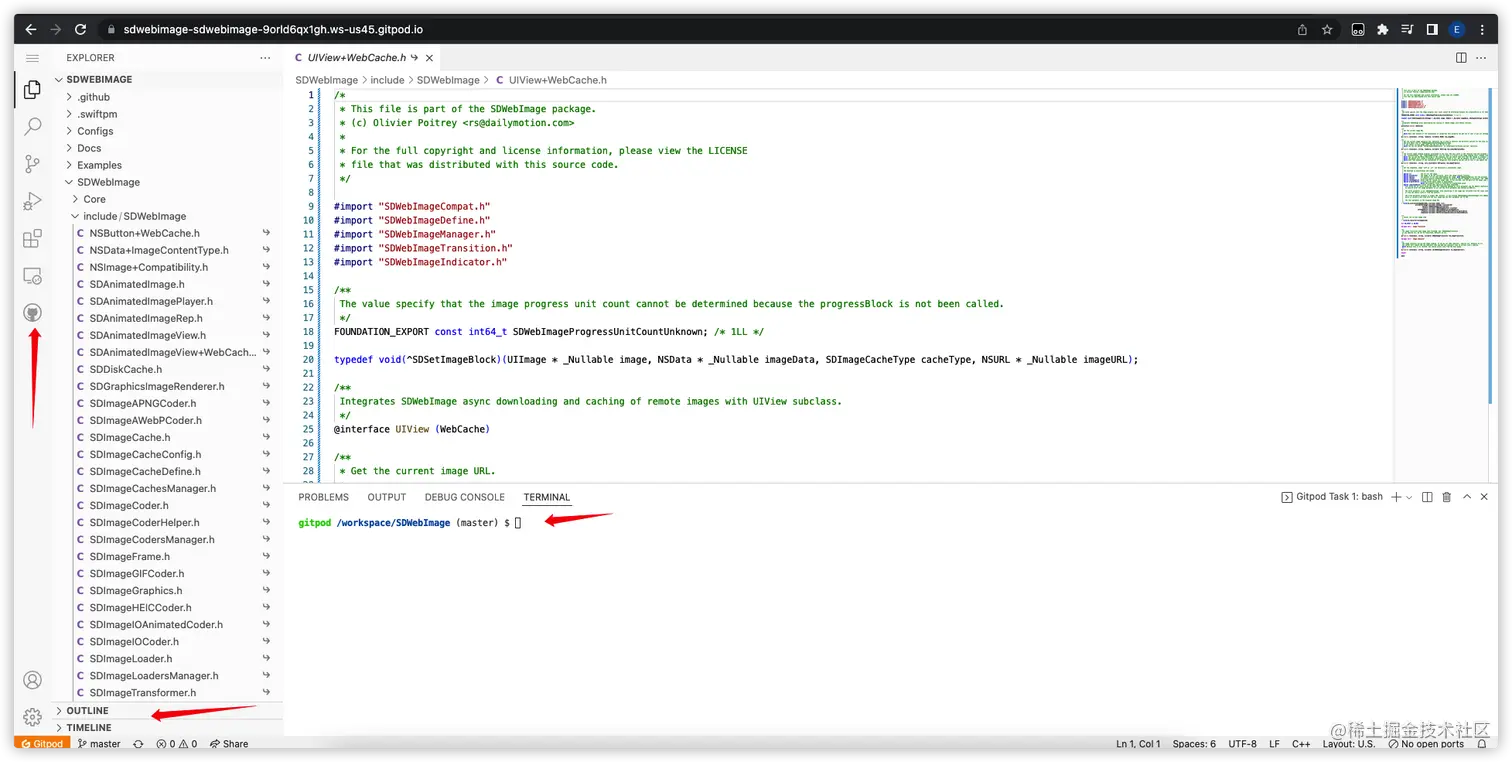Open the Extensions view
The image size is (1512, 762).
(32, 238)
